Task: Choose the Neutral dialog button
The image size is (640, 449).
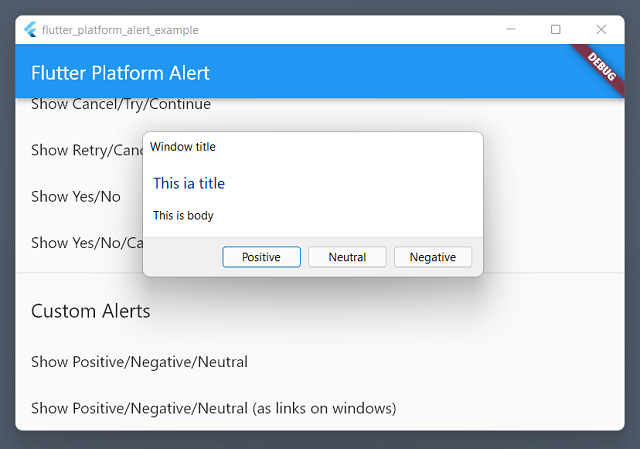Action: click(347, 257)
